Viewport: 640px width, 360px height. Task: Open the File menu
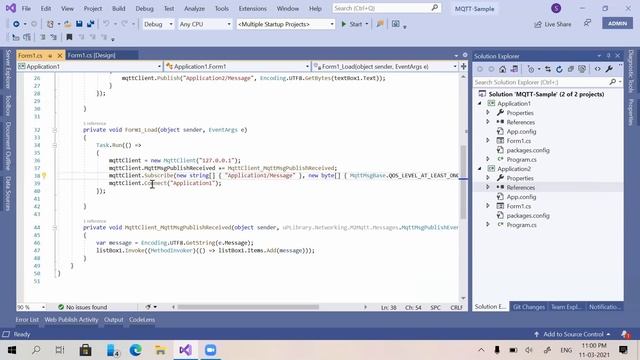coord(26,8)
